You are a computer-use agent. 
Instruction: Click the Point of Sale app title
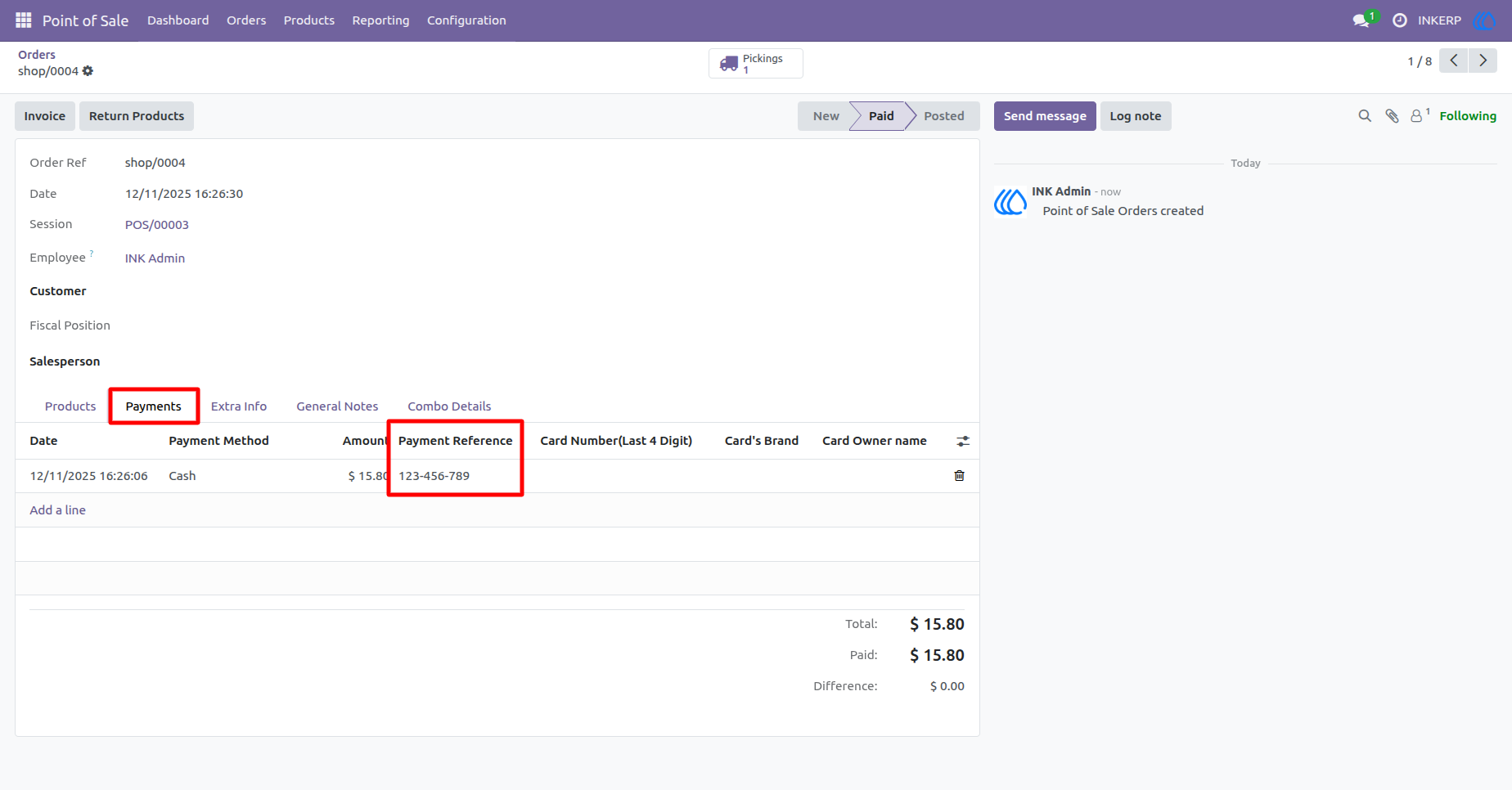(x=85, y=20)
